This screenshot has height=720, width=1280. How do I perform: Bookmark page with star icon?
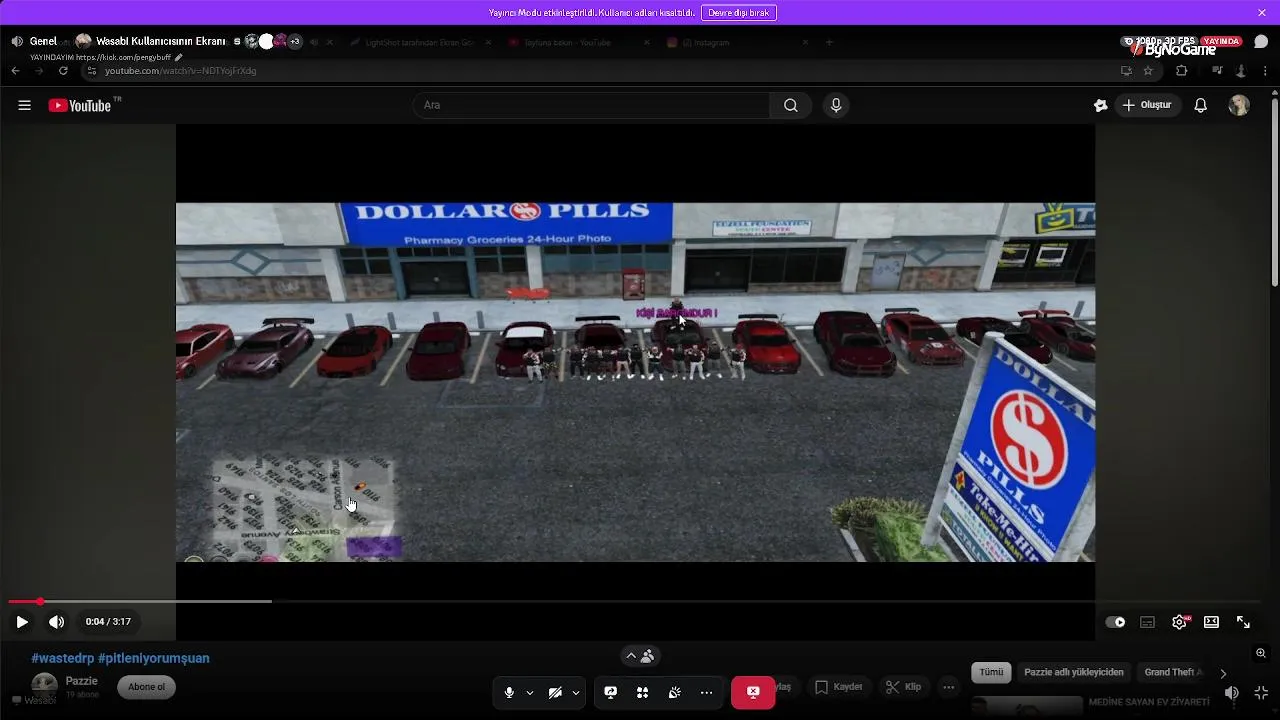[1148, 71]
